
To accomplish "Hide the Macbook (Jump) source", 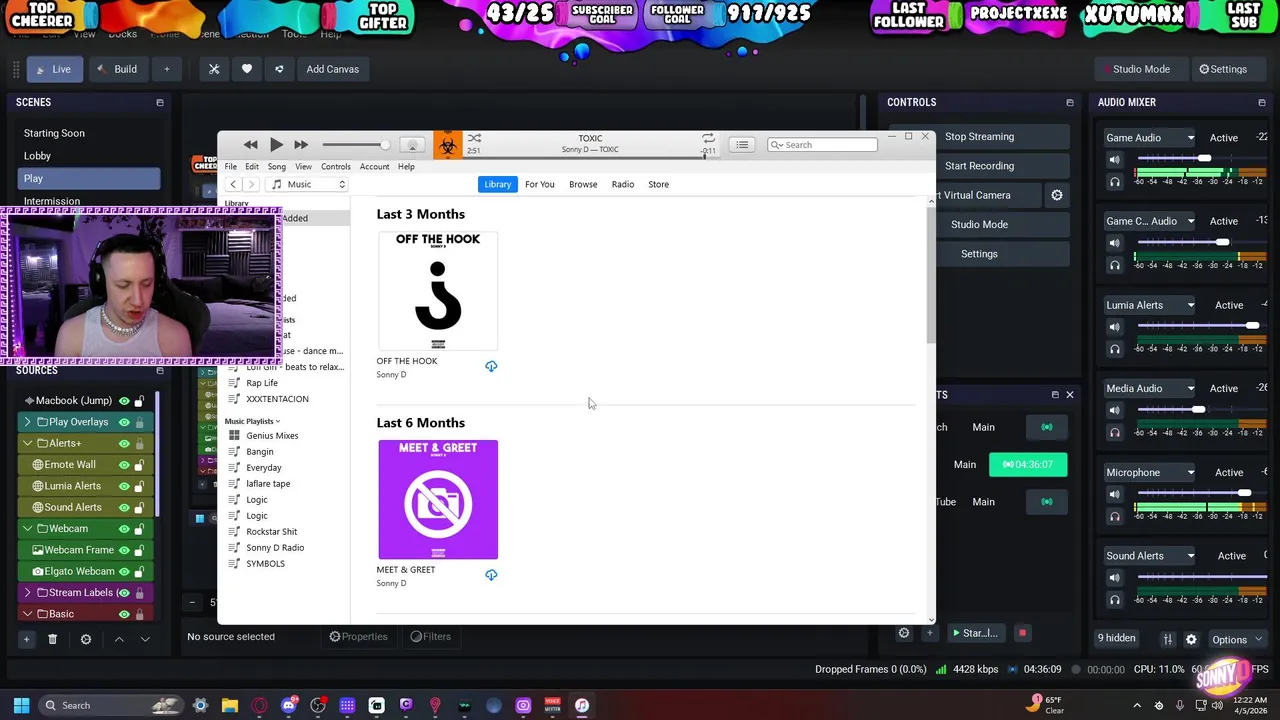I will pos(124,401).
